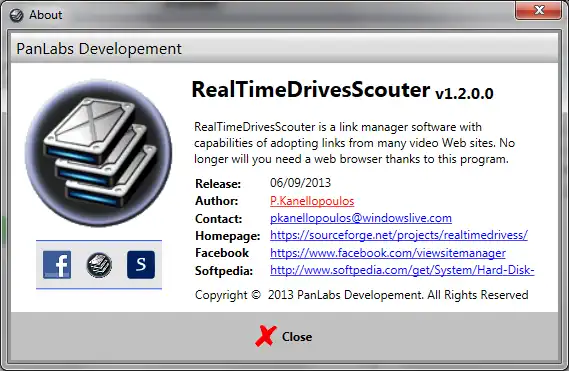Viewport: 569px width, 371px height.
Task: Click the link manager description paragraph
Action: click(x=354, y=143)
